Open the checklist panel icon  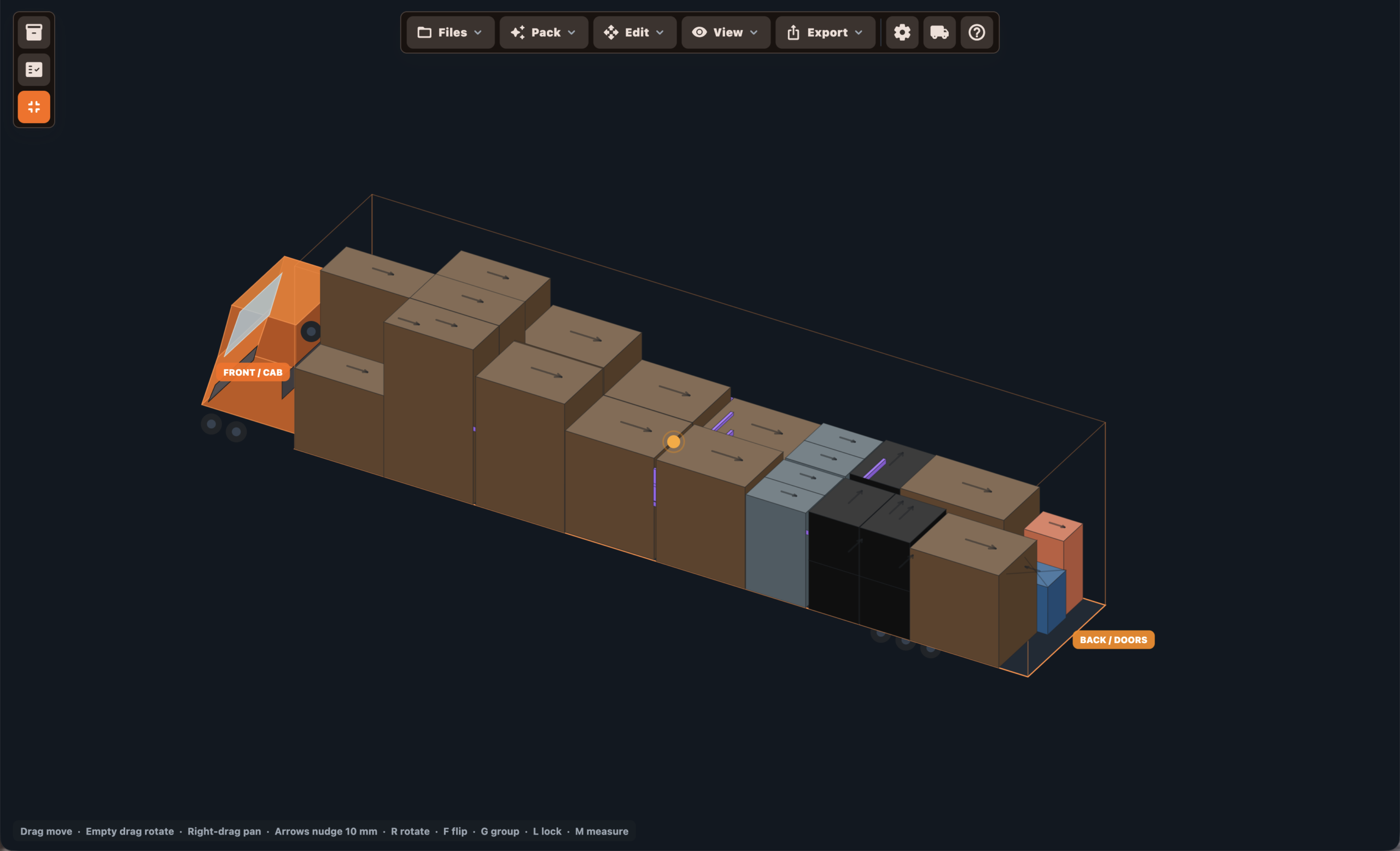tap(34, 69)
